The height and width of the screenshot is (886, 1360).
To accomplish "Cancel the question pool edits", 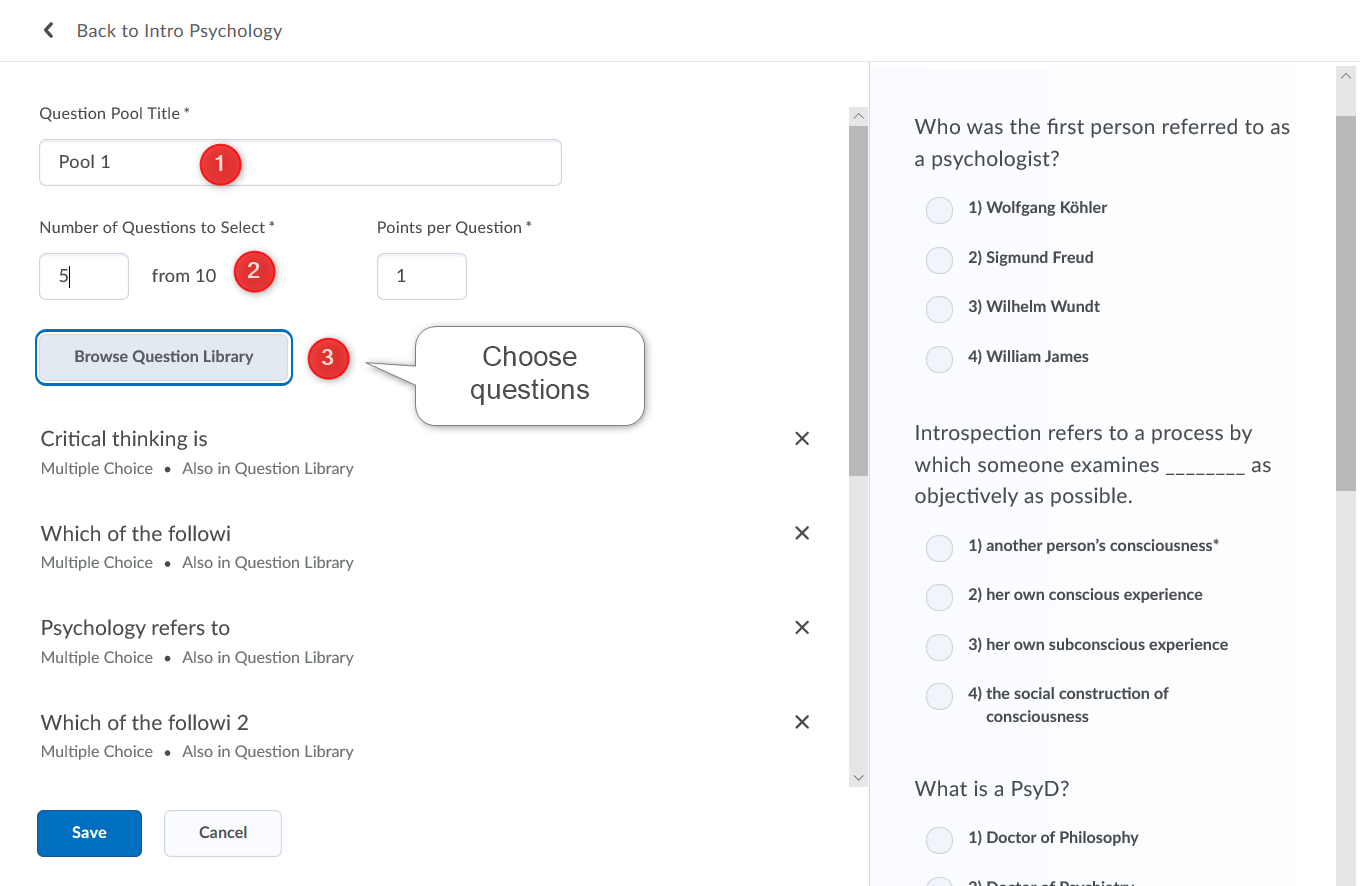I will click(223, 833).
